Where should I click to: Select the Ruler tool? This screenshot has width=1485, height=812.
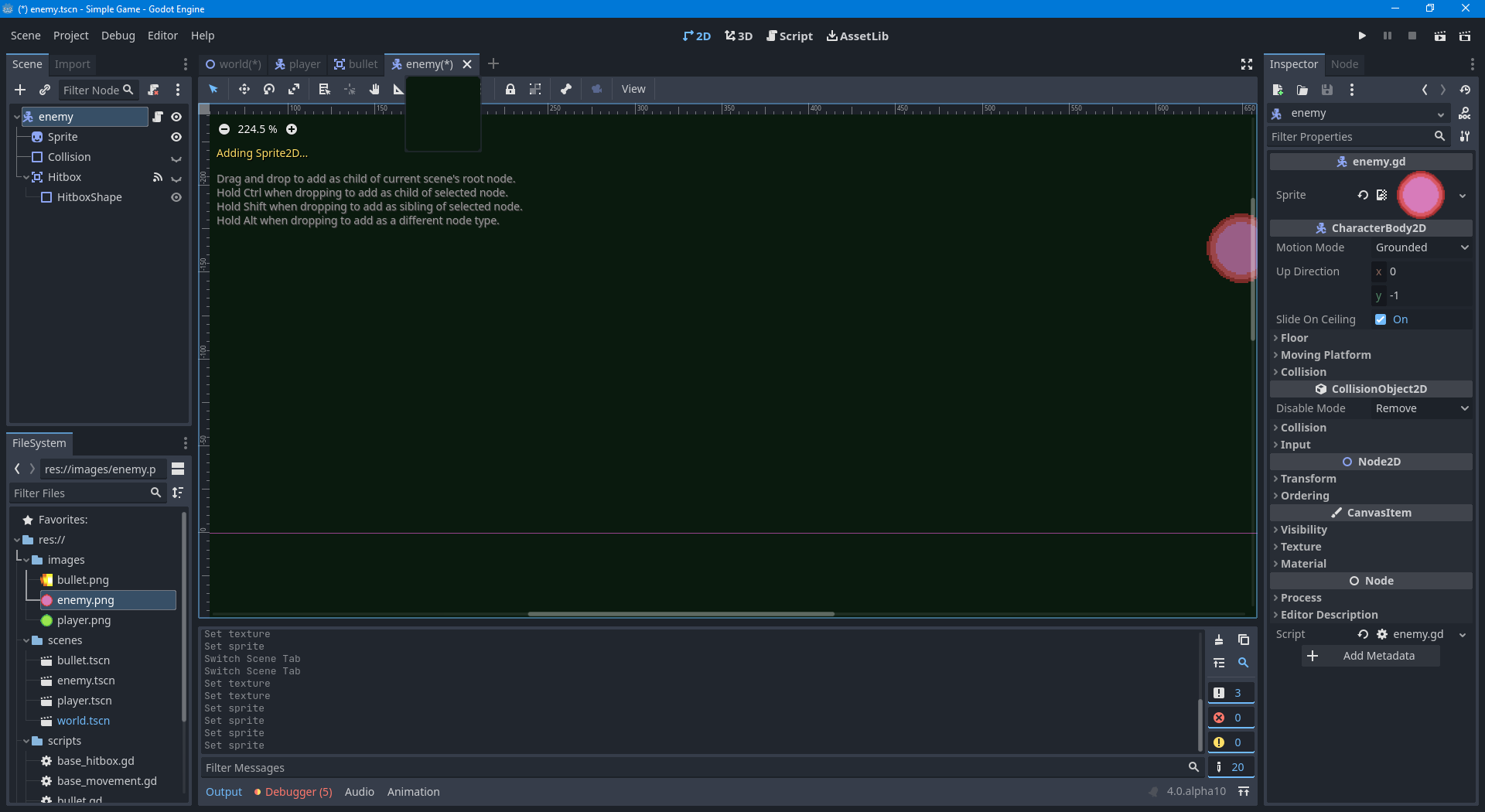[398, 89]
